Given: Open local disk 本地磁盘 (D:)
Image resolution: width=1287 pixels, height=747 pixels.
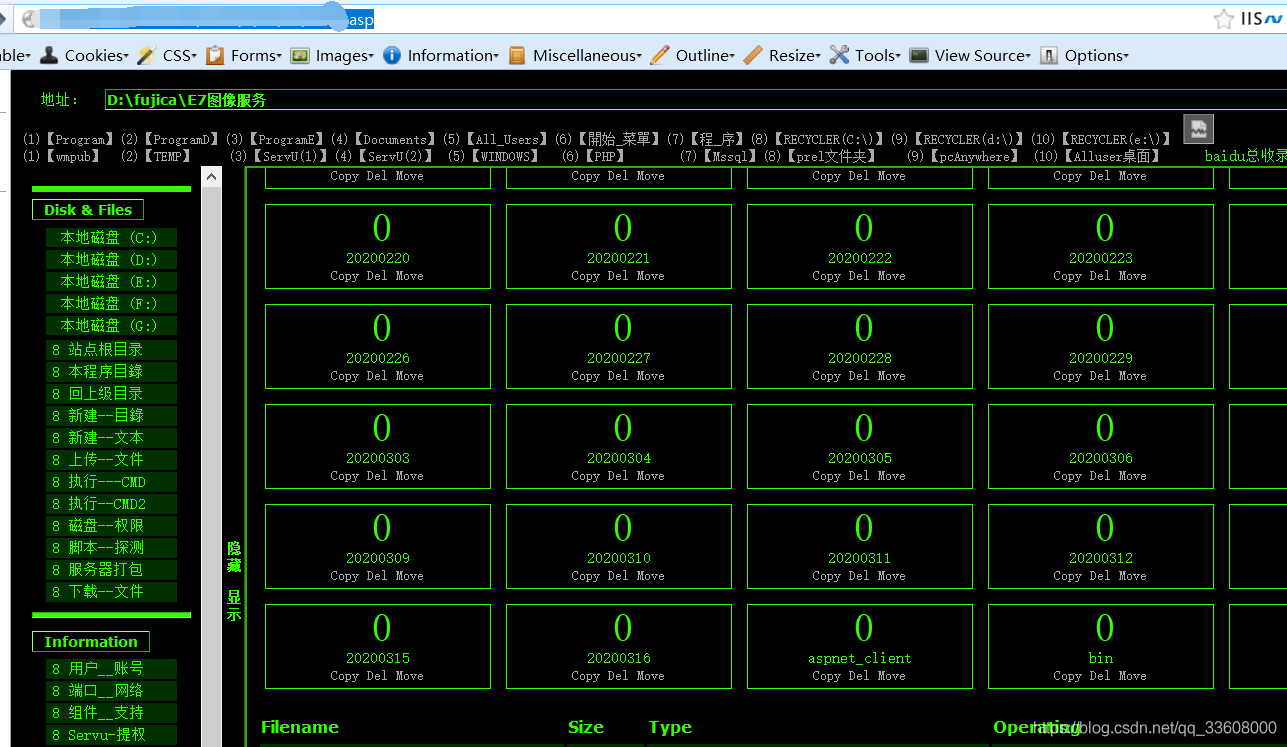Looking at the screenshot, I should pos(111,260).
